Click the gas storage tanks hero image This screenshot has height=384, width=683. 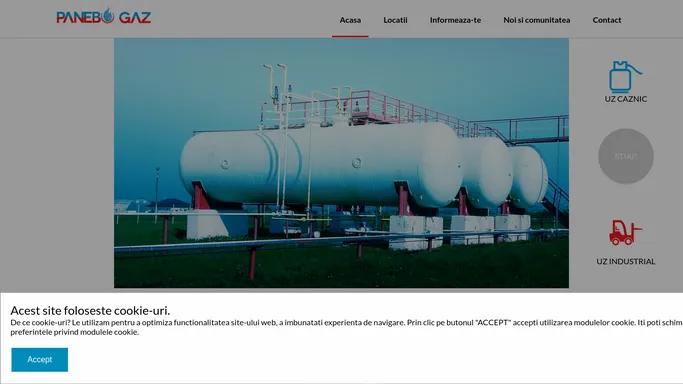tap(342, 163)
